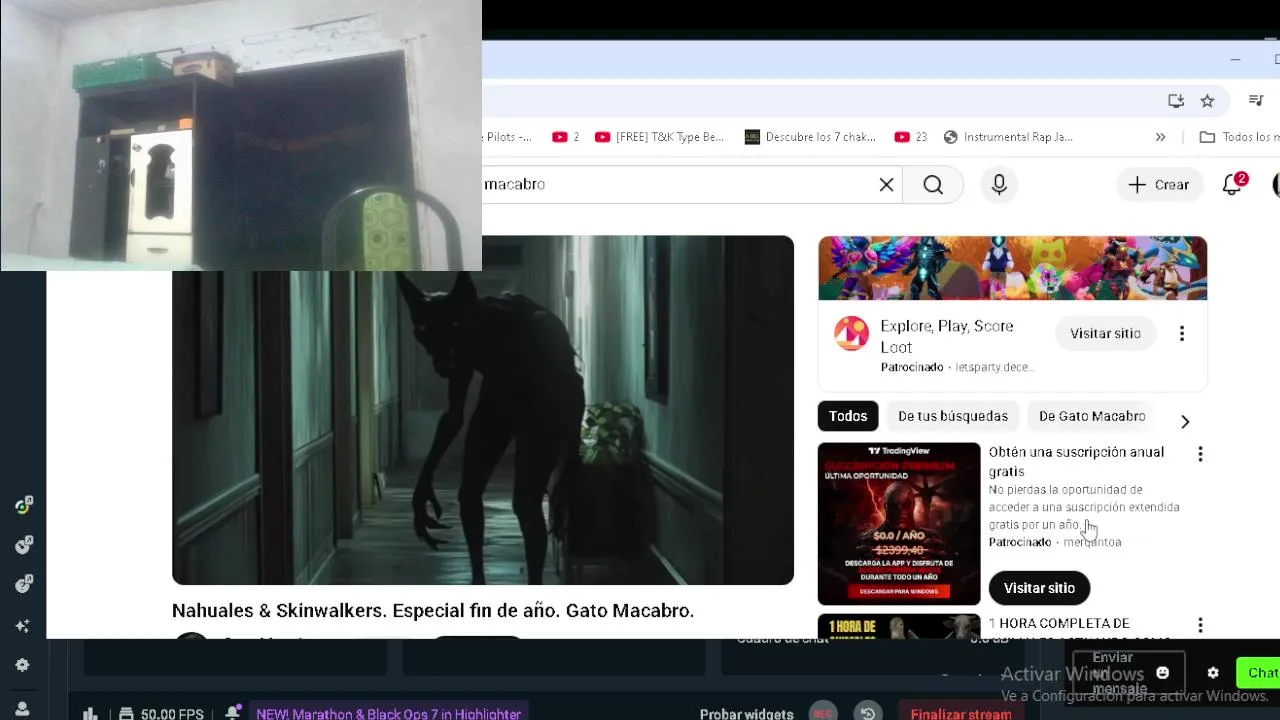
Task: Show more filter chips with right arrow
Action: (x=1185, y=422)
